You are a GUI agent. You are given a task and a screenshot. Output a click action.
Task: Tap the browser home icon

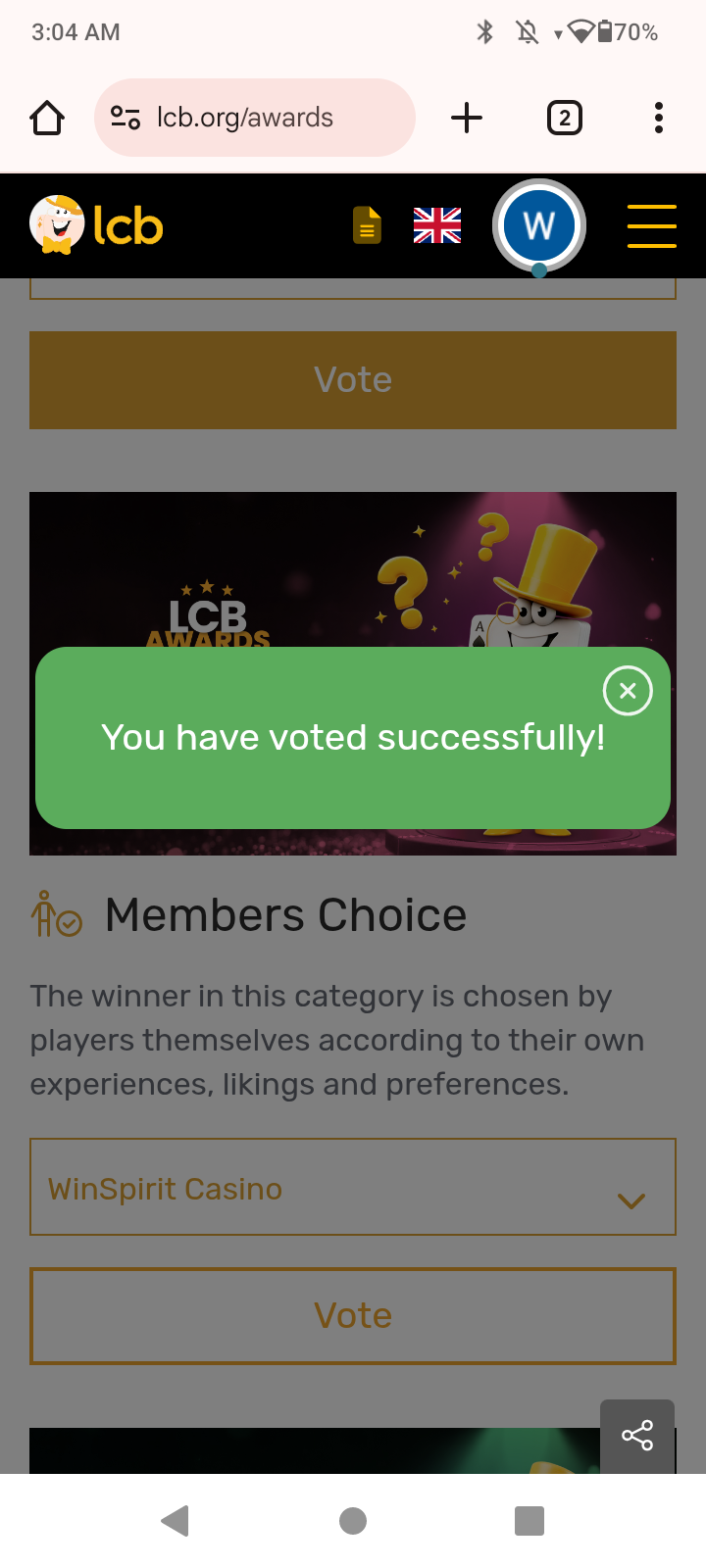click(47, 119)
